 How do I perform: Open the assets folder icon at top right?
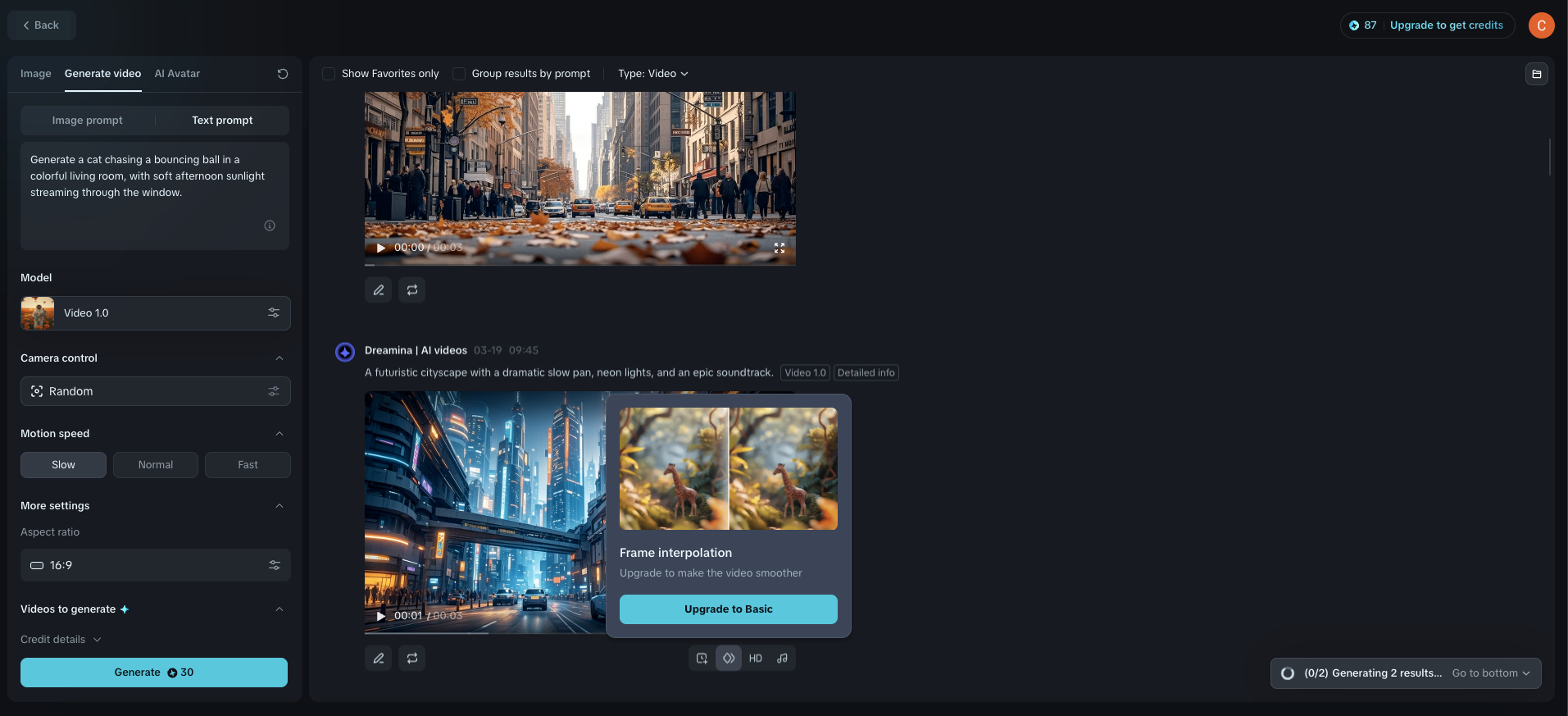tap(1537, 74)
